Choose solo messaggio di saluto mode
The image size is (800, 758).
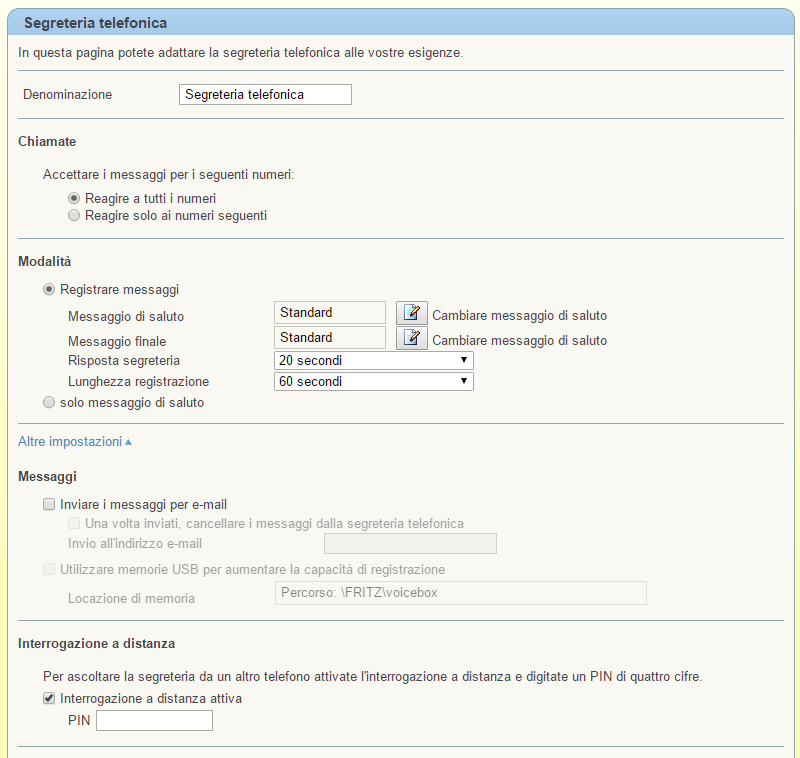[x=49, y=403]
